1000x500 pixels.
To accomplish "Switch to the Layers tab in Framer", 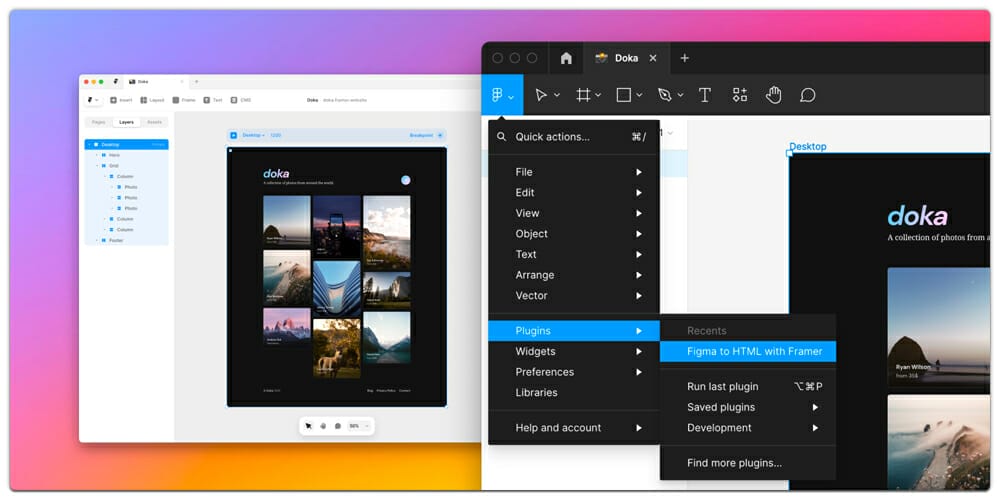I will pos(126,122).
